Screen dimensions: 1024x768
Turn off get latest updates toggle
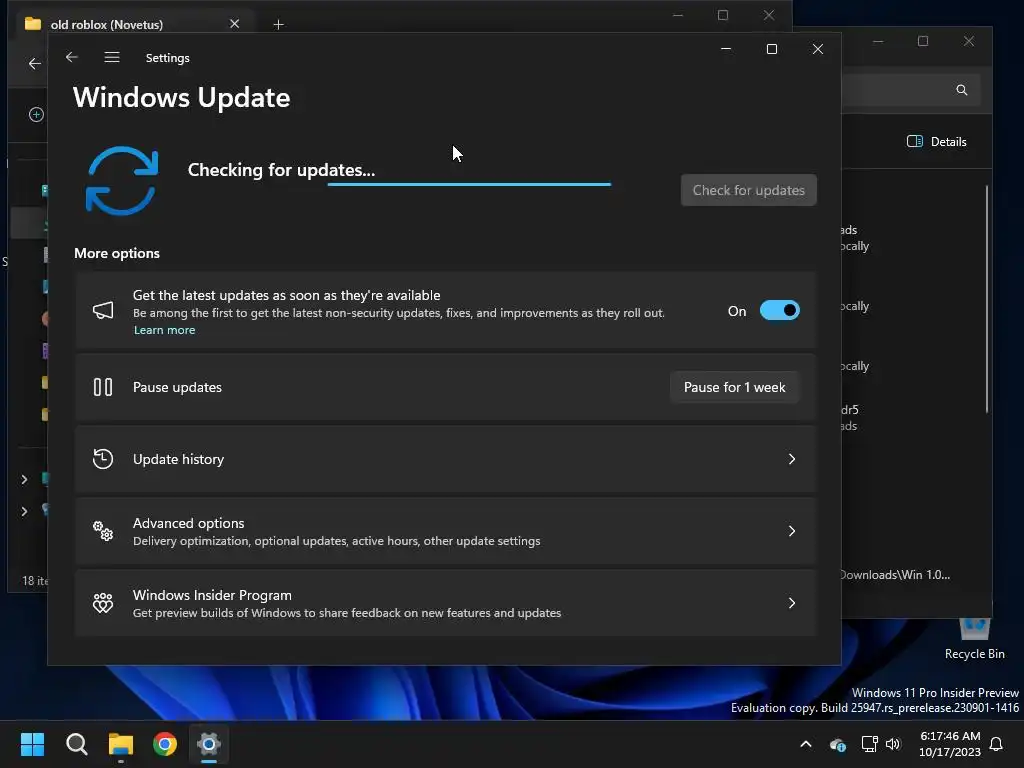coord(779,311)
